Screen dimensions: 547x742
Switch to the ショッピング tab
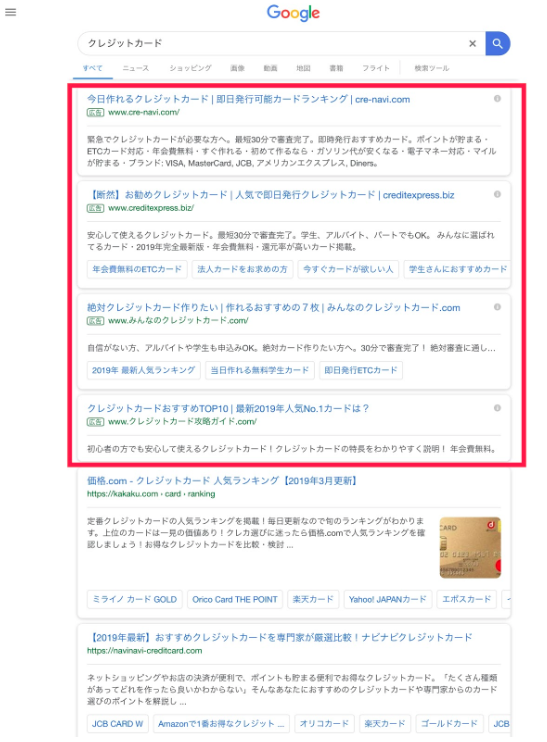click(x=191, y=68)
